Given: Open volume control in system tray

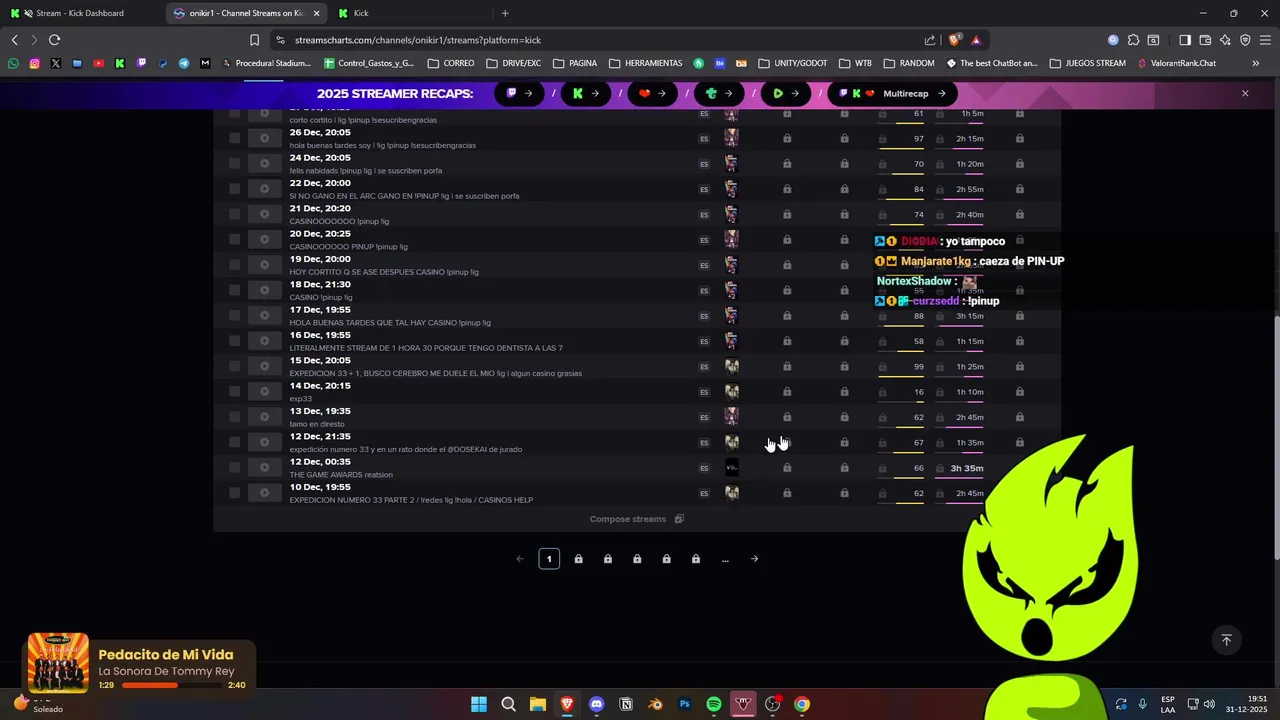Looking at the screenshot, I should tap(1209, 704).
